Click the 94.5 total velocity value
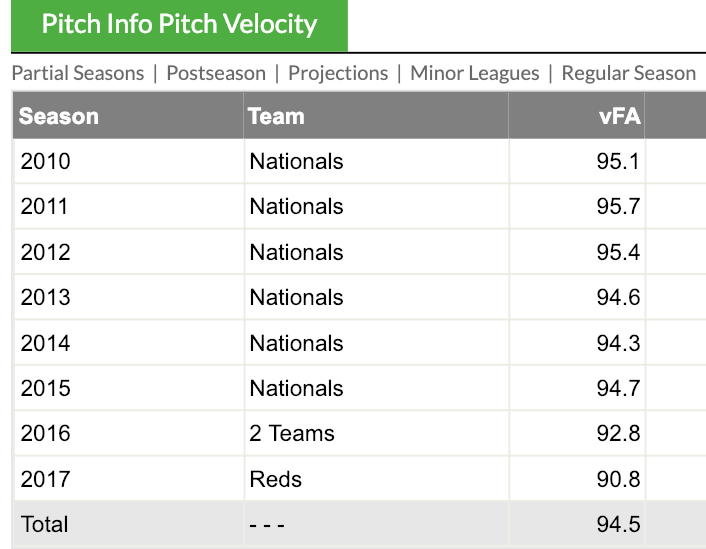Viewport: 706px width, 549px height. tap(618, 524)
